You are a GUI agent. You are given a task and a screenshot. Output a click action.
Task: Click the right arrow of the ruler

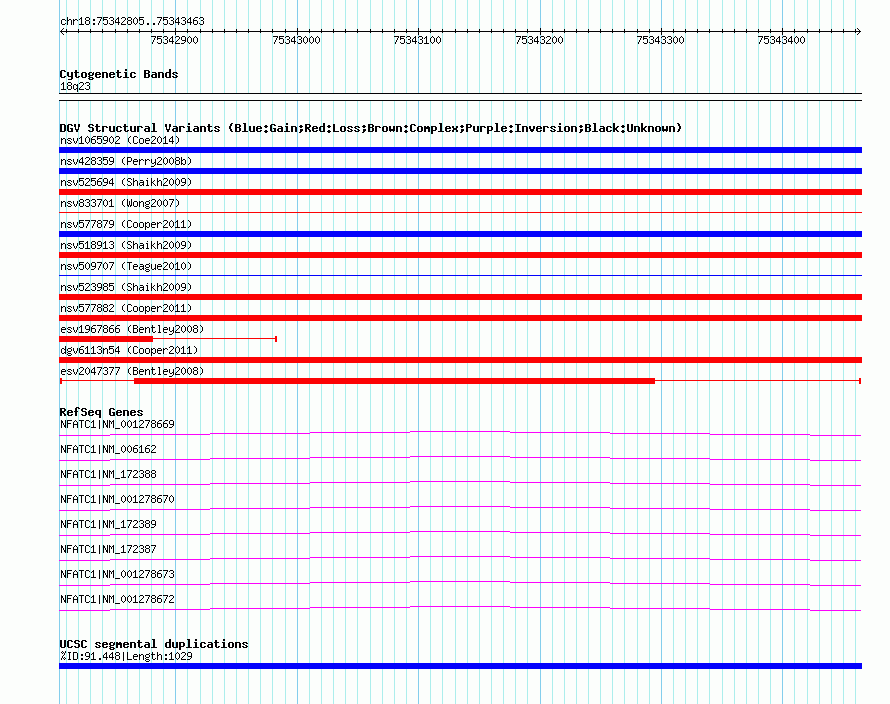(858, 31)
